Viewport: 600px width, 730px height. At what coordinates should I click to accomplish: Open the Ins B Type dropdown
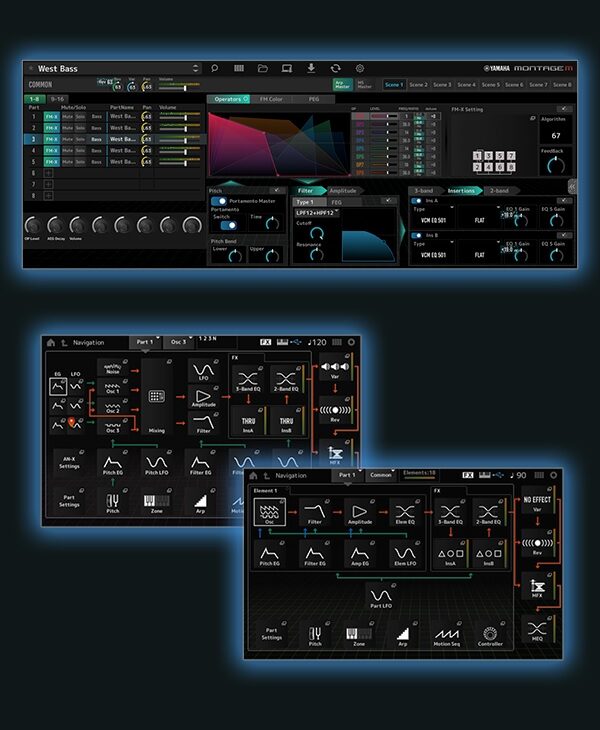(433, 252)
